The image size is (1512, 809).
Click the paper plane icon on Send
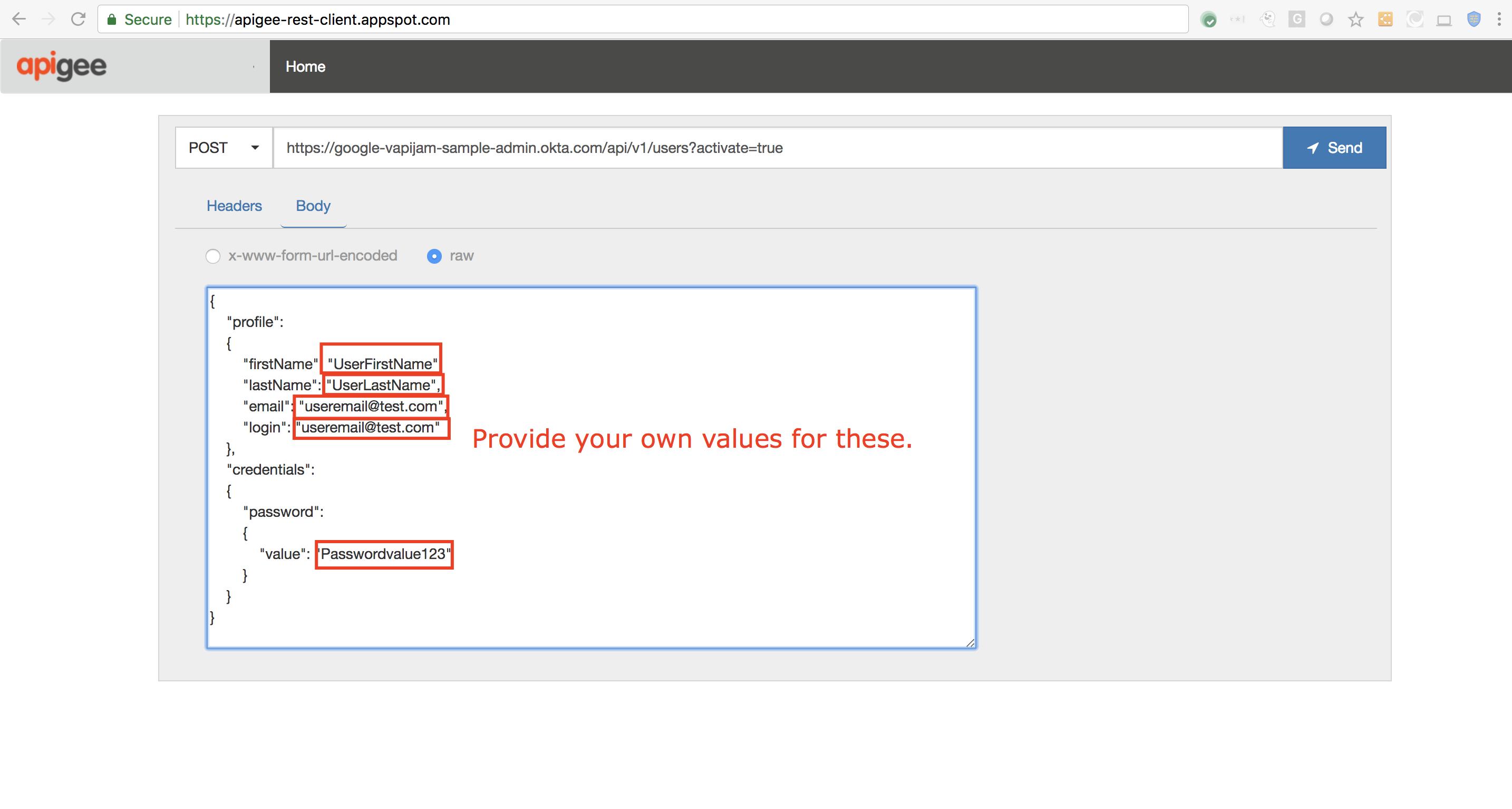1313,148
